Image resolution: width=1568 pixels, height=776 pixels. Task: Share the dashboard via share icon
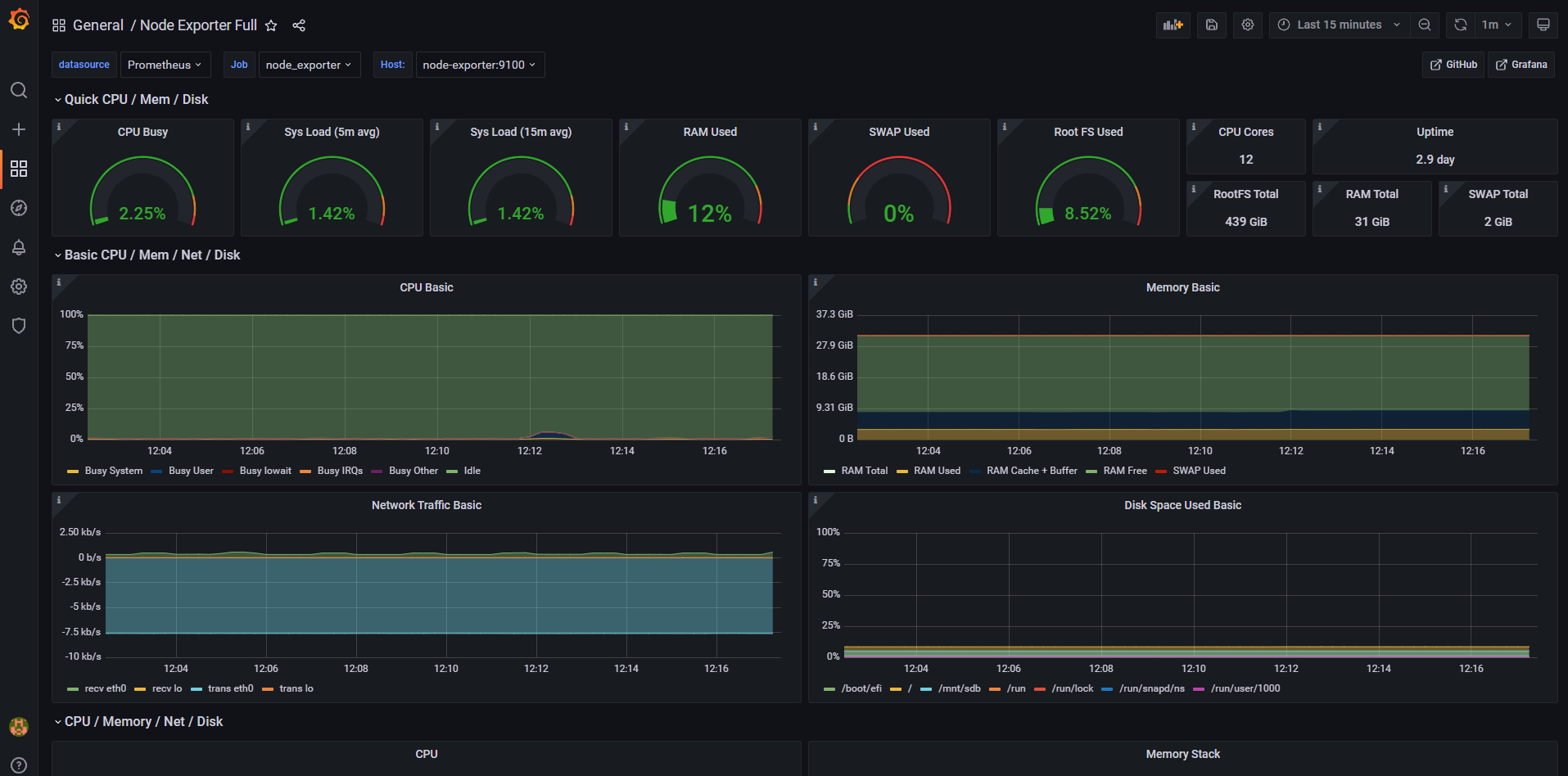(299, 25)
